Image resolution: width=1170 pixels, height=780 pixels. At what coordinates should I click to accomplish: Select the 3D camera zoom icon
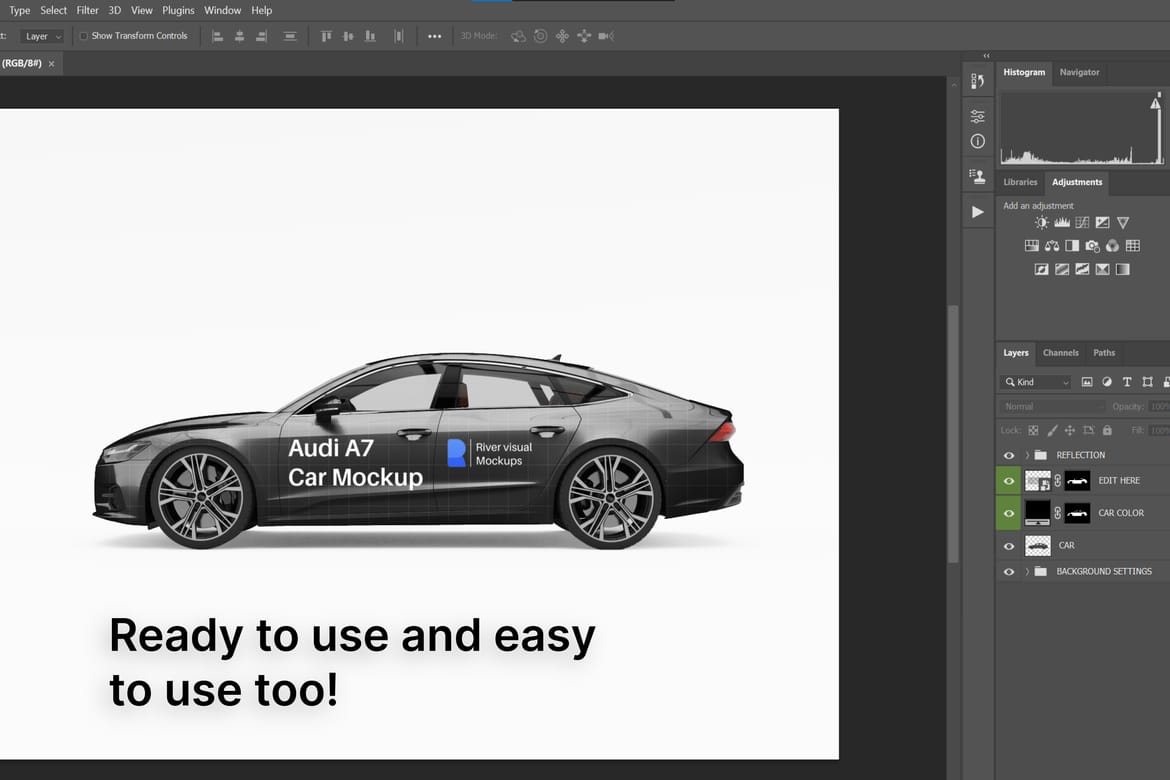pyautogui.click(x=606, y=36)
